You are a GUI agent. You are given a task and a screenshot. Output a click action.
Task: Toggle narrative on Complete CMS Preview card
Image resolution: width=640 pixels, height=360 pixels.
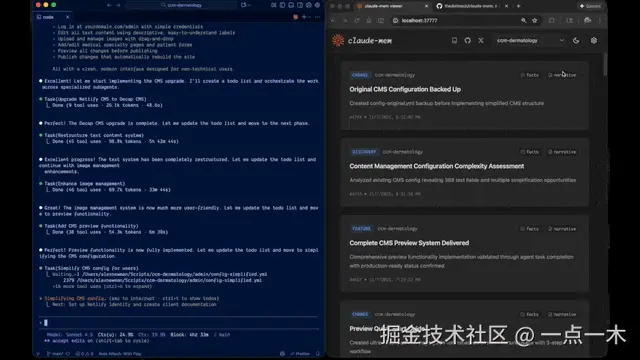562,229
